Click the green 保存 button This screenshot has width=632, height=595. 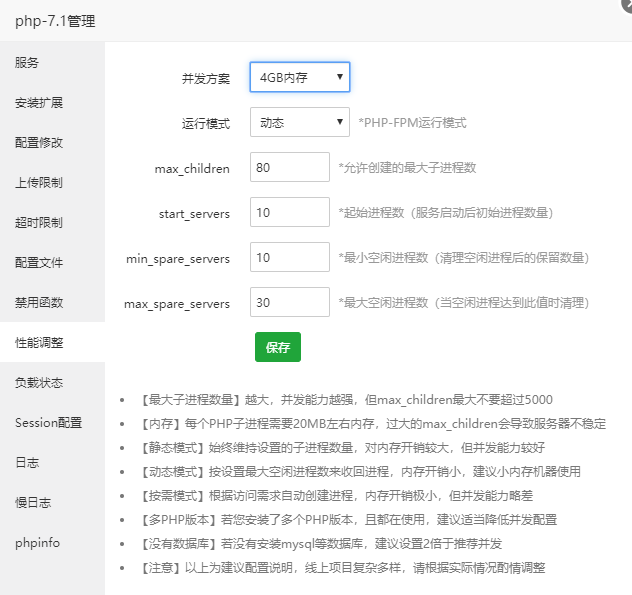click(x=278, y=347)
